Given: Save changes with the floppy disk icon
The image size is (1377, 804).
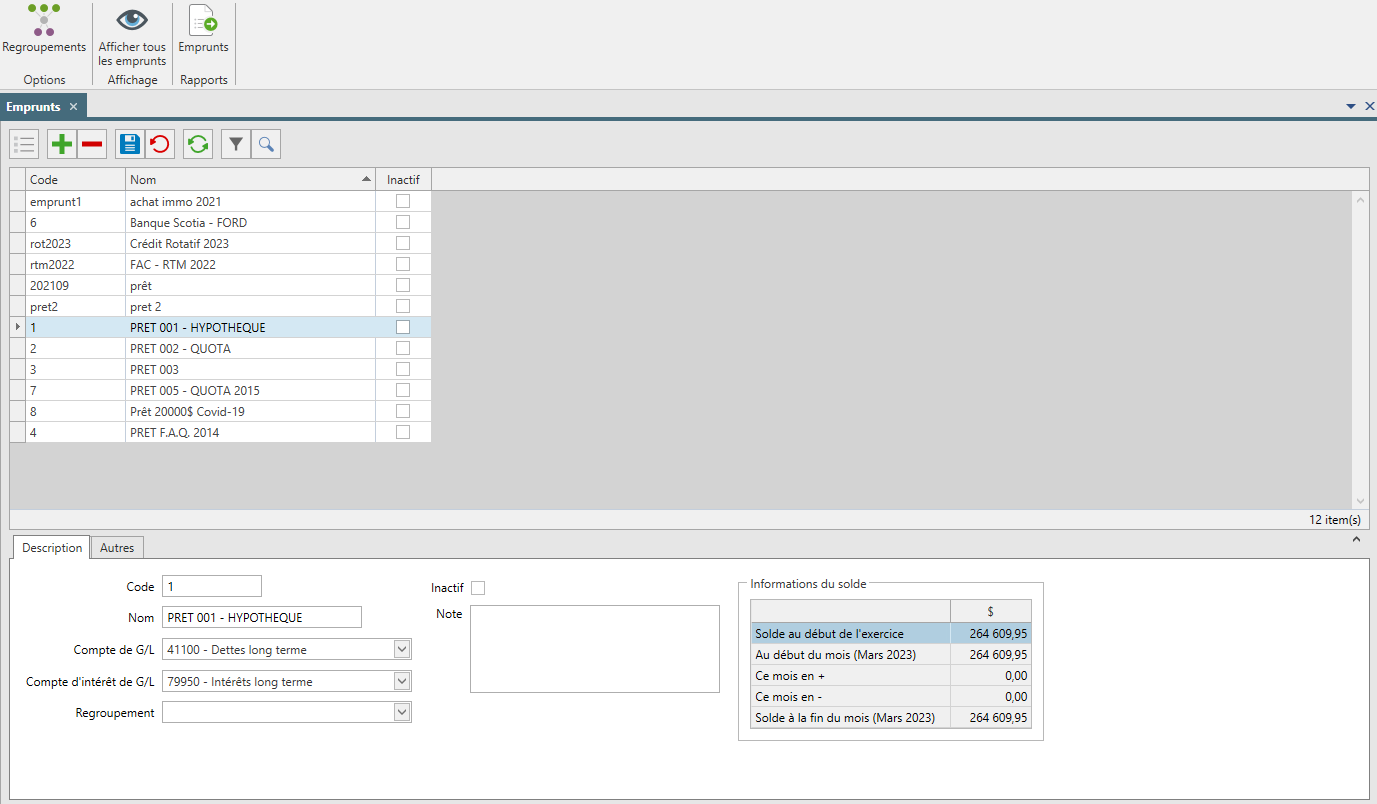Looking at the screenshot, I should 130,145.
